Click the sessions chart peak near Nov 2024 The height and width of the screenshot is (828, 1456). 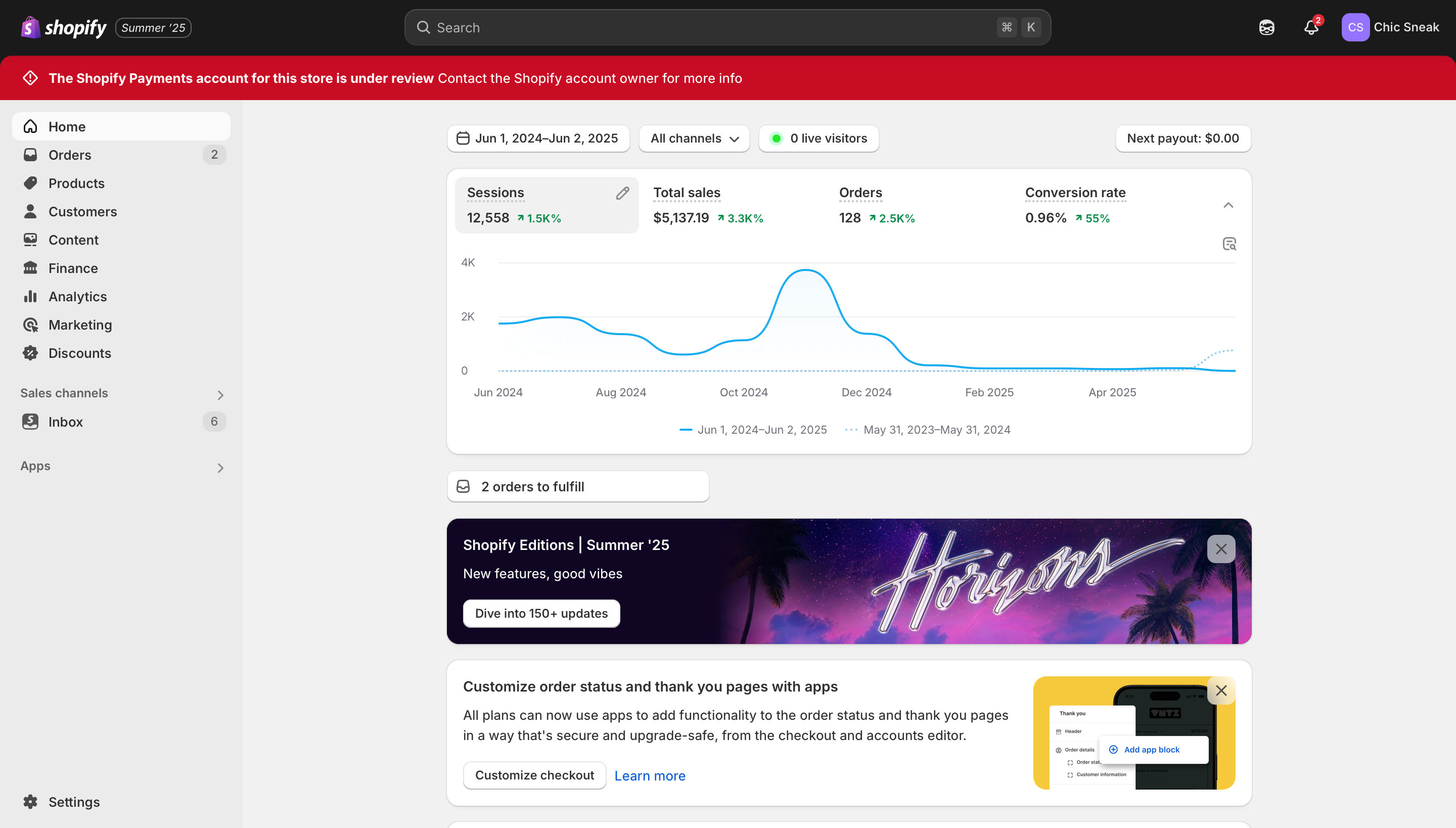(x=806, y=271)
